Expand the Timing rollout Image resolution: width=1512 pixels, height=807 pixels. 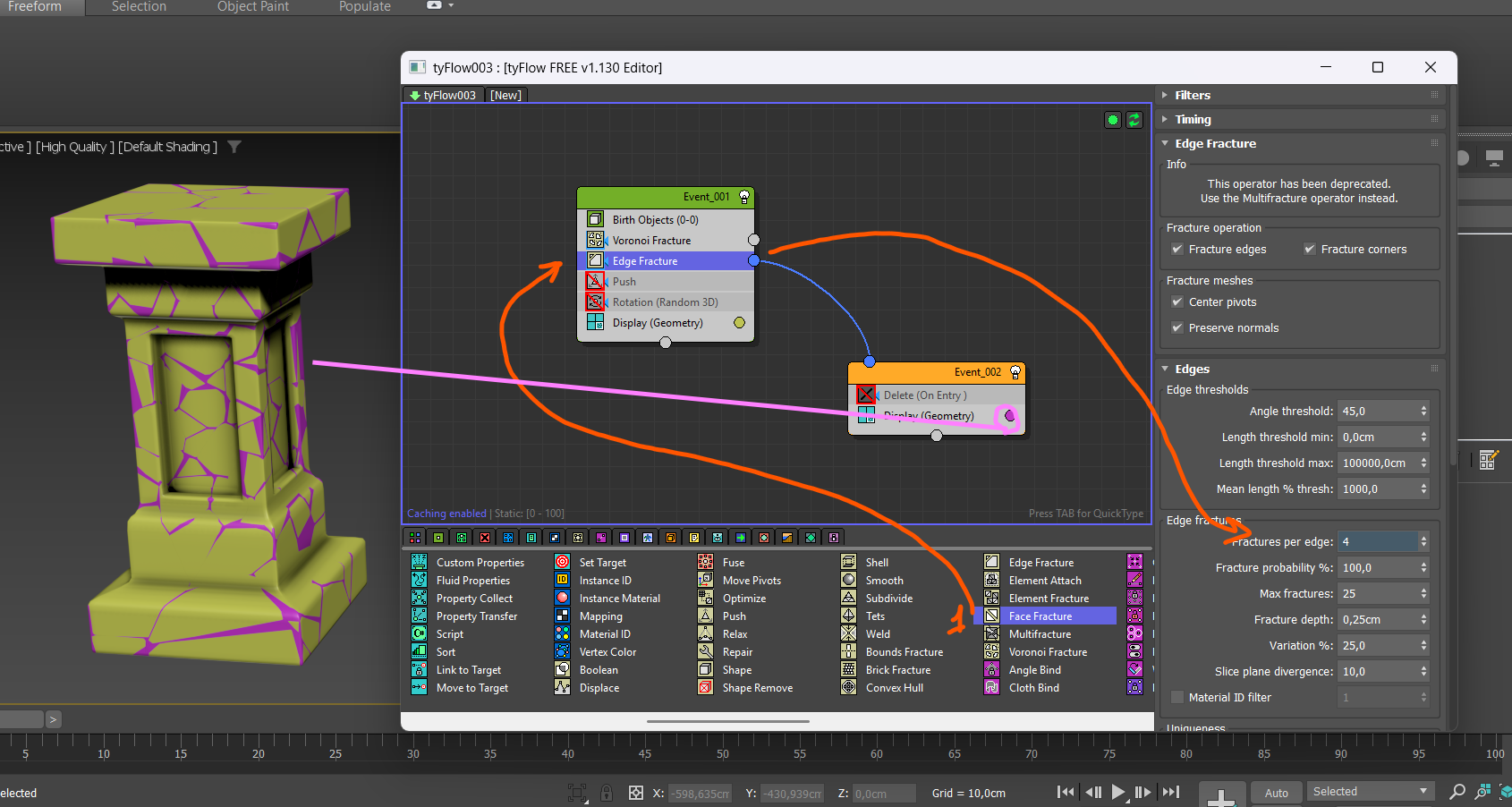click(1193, 119)
